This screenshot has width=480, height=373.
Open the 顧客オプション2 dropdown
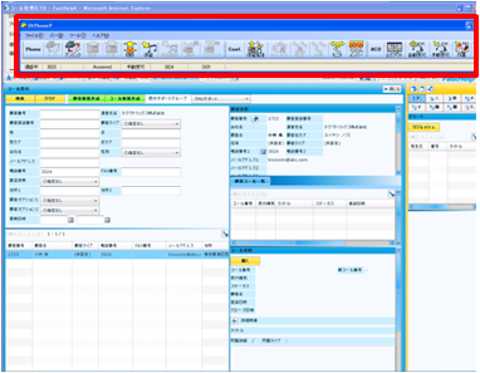coord(70,210)
